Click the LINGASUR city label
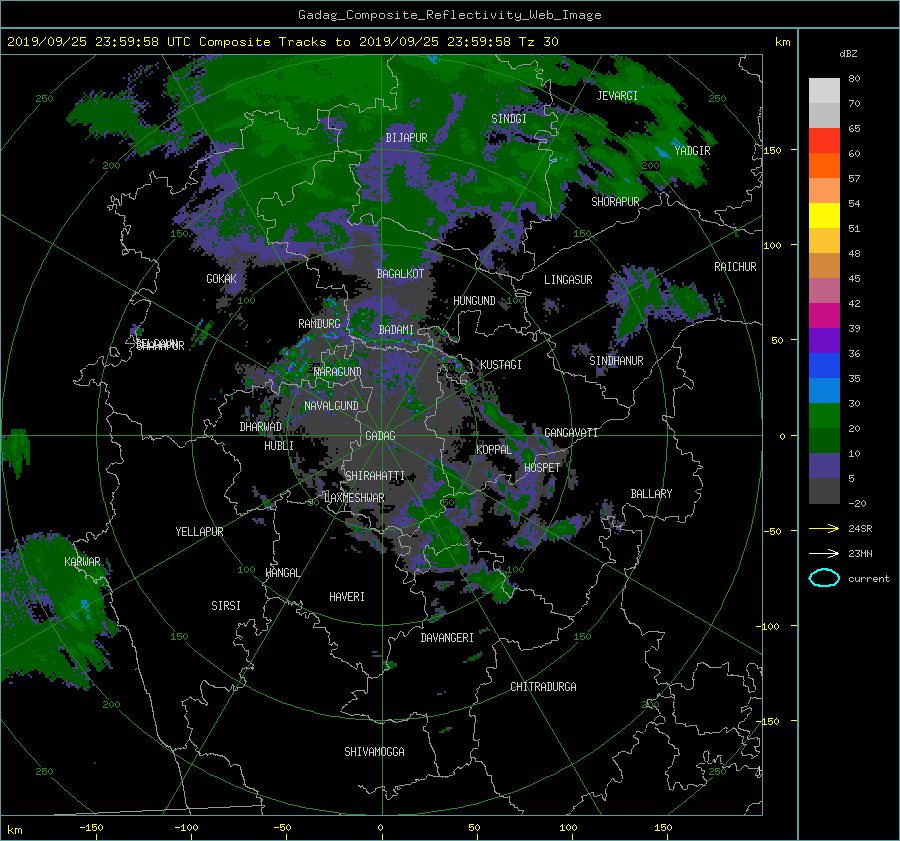The height and width of the screenshot is (841, 900). [568, 280]
